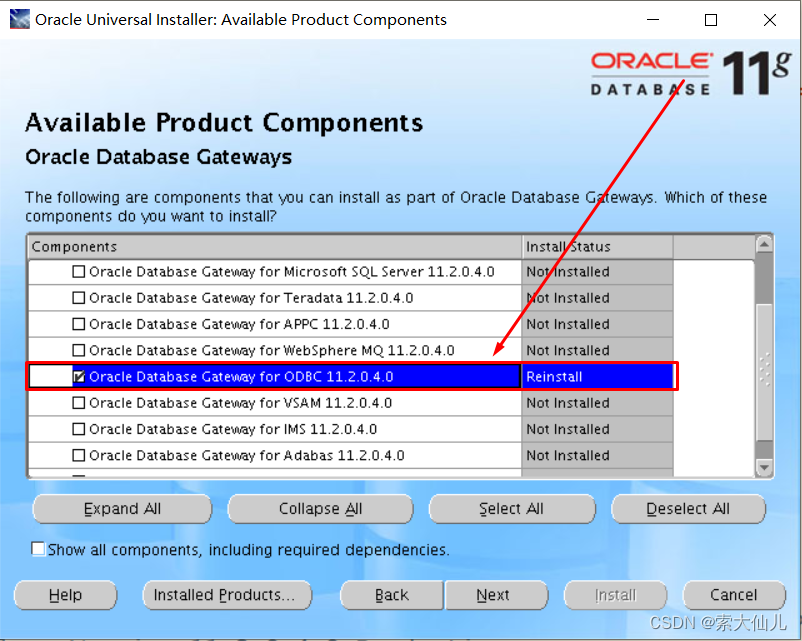Check Gateway for VSAM checkbox
This screenshot has width=802, height=641.
[x=78, y=403]
